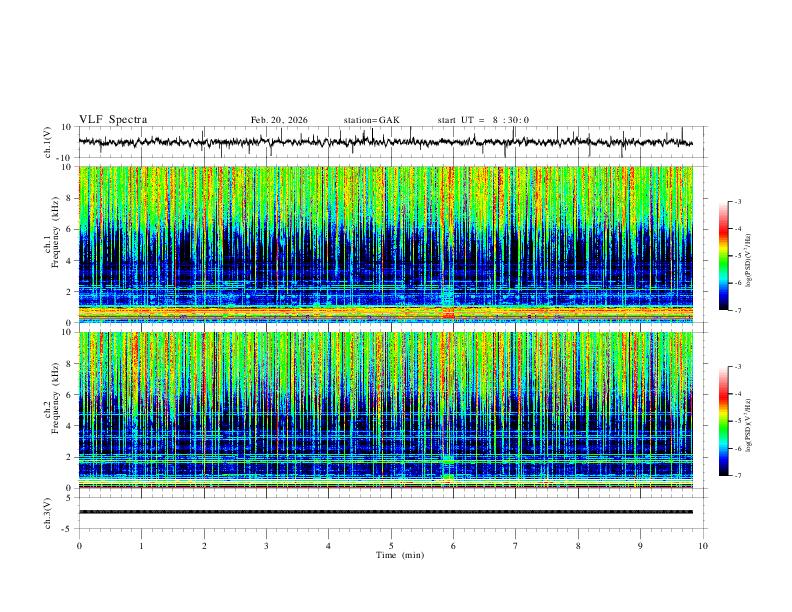This screenshot has height=612, width=792.
Task: Click the ch.2 "Frequency (kHz)" axis label
Action: [x=55, y=398]
